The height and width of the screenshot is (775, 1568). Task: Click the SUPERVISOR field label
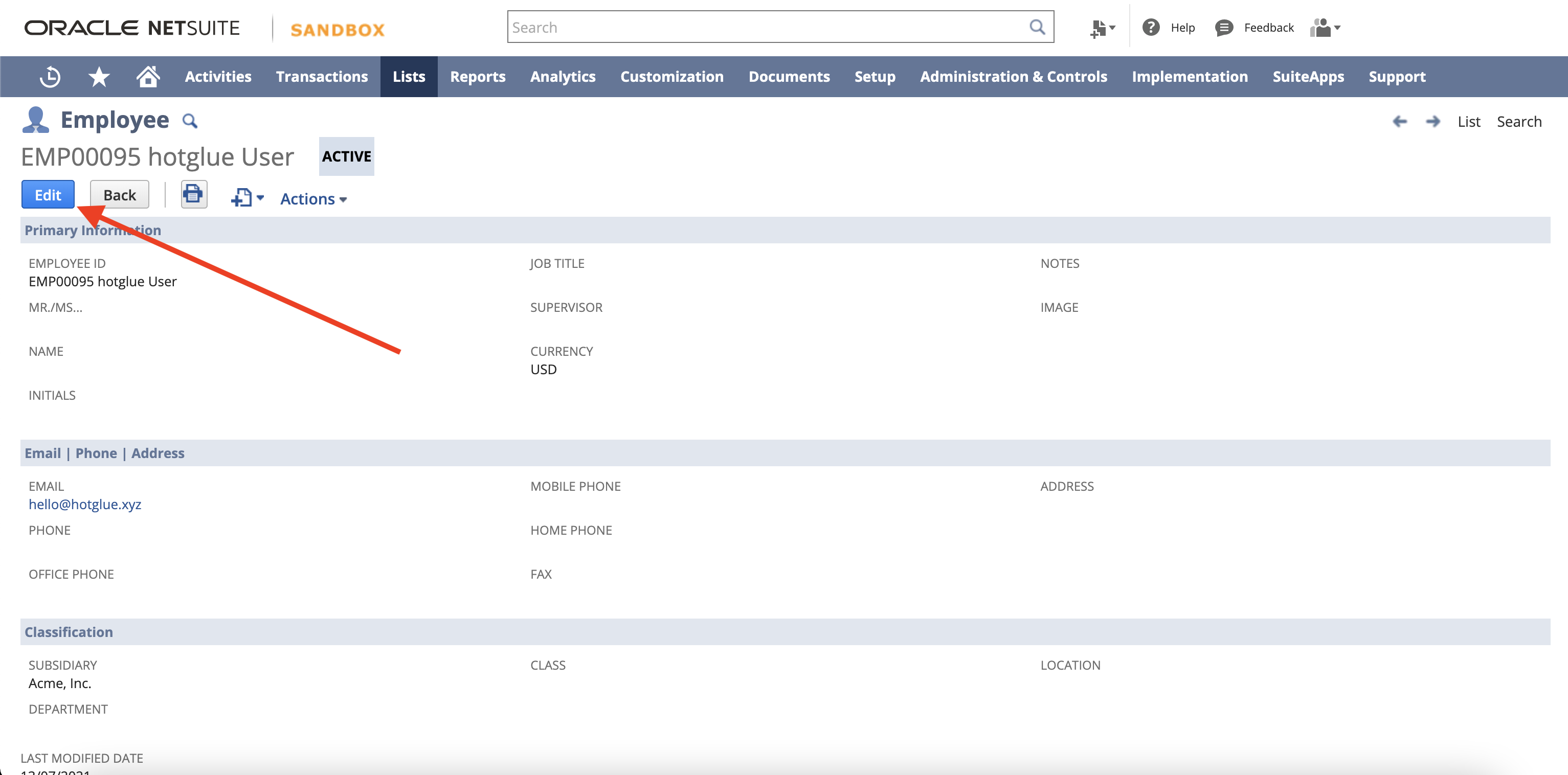(x=566, y=308)
